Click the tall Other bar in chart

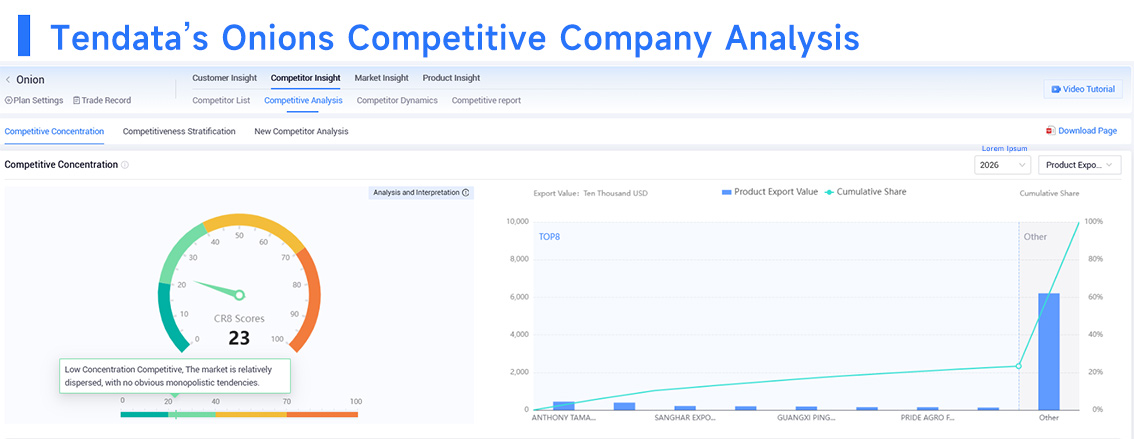tap(1049, 351)
